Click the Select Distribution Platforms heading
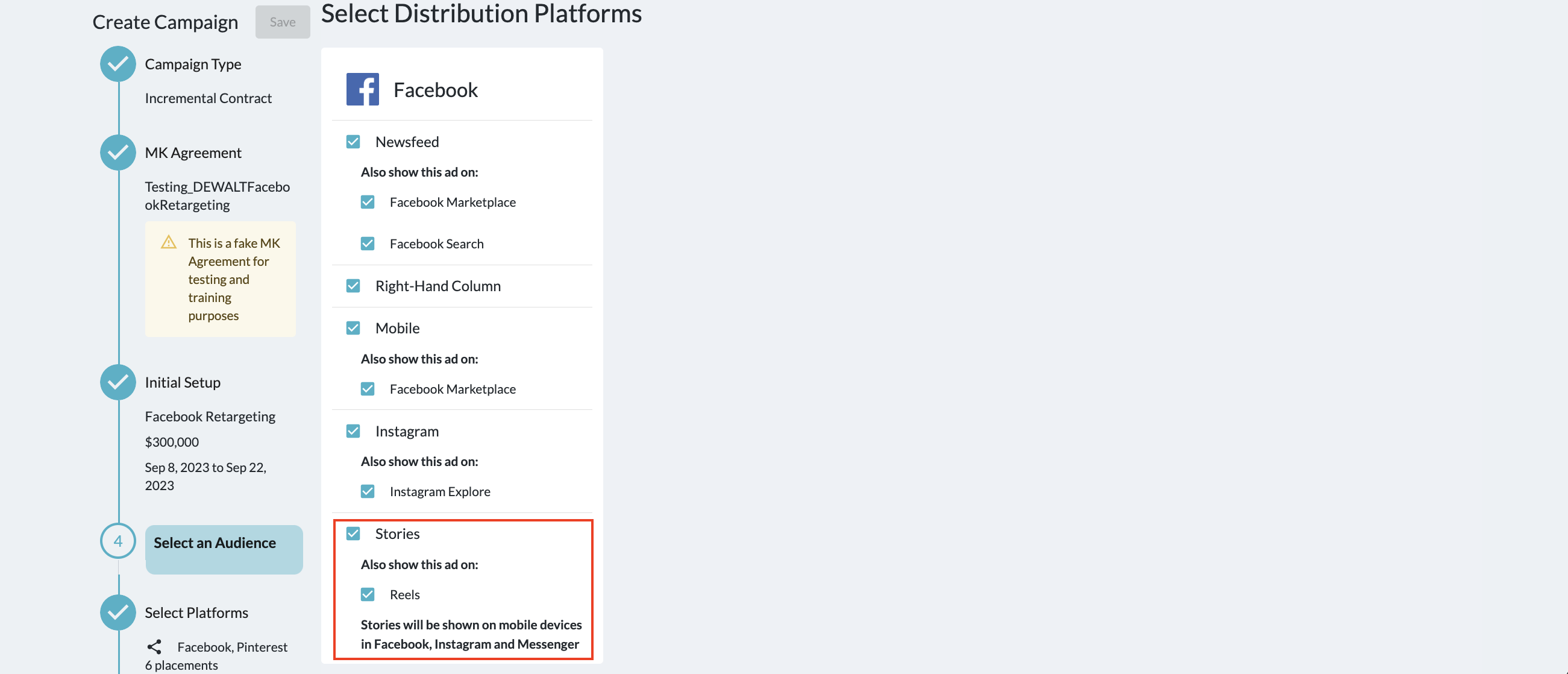1568x674 pixels. point(481,13)
